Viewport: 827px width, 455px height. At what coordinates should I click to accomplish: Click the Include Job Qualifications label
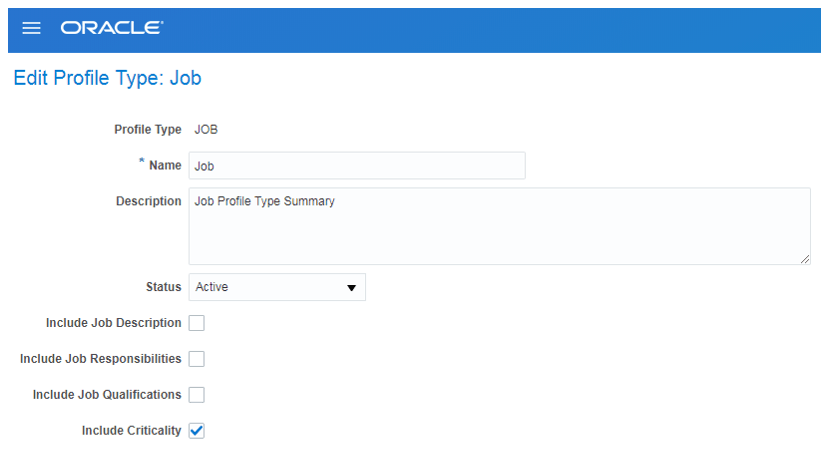click(x=107, y=394)
